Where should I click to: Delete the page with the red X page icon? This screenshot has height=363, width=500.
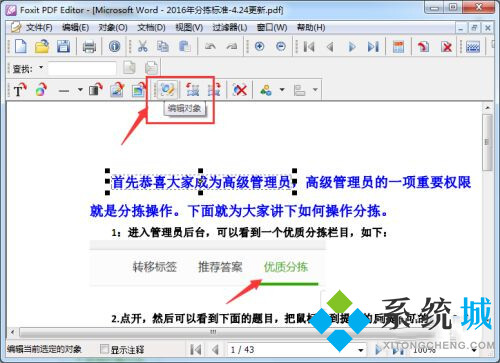[446, 47]
